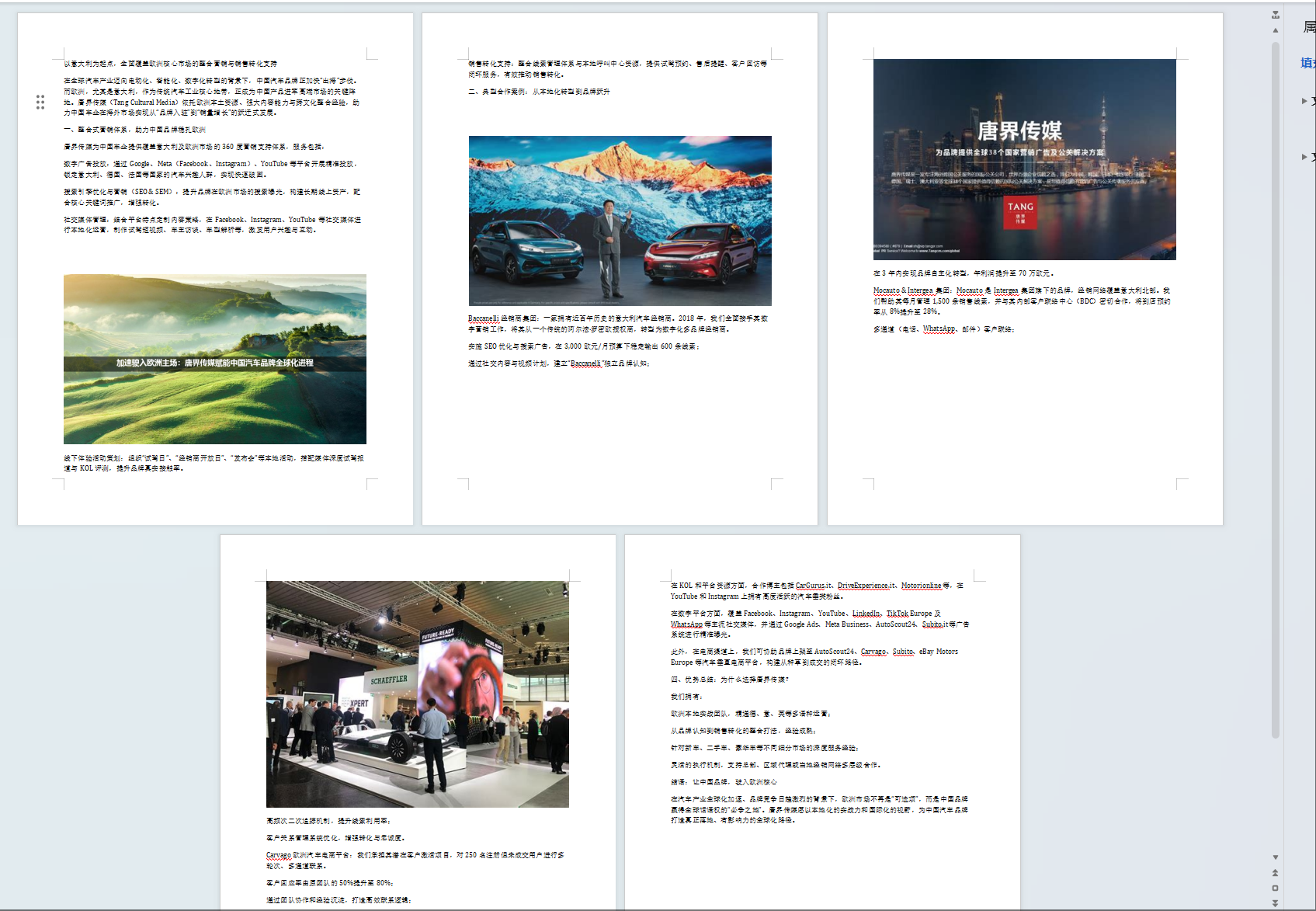Screen dimensions: 1316x911
Task: Click the paragraph drag handle beside page one
Action: [x=40, y=102]
